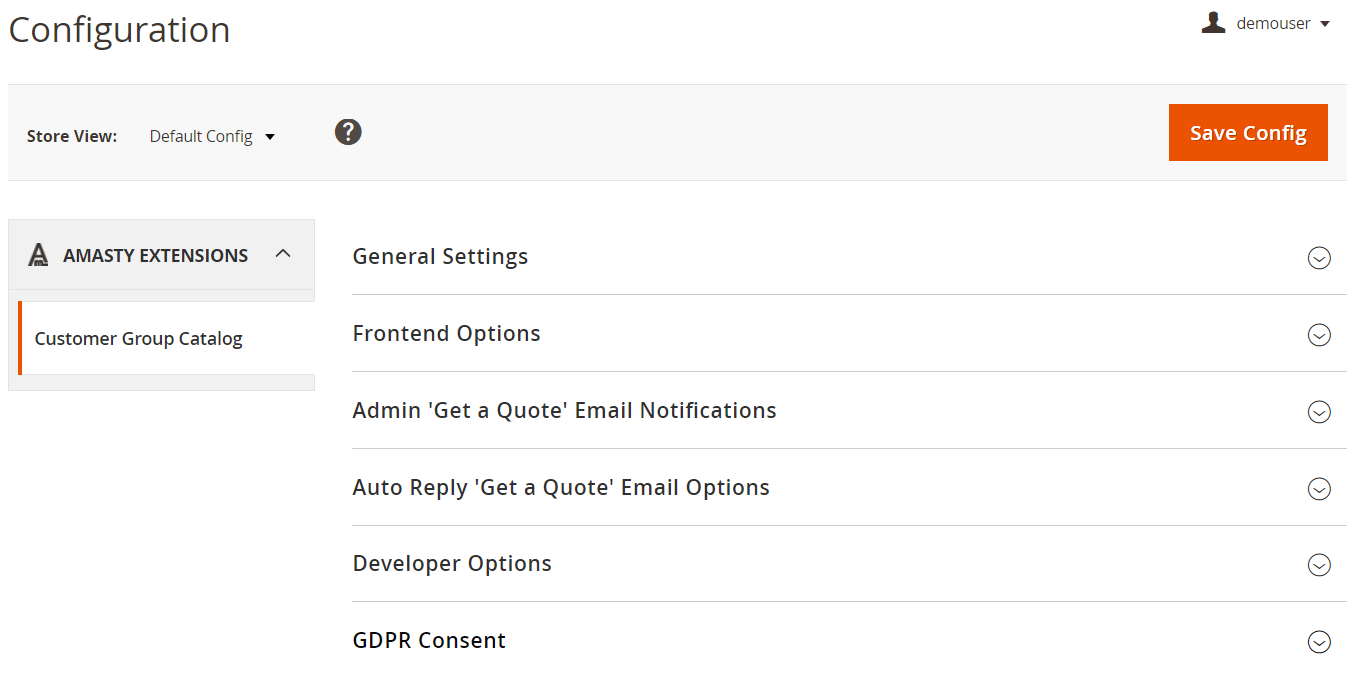Click the Frontend Options section heading
1355x673 pixels.
(x=446, y=333)
